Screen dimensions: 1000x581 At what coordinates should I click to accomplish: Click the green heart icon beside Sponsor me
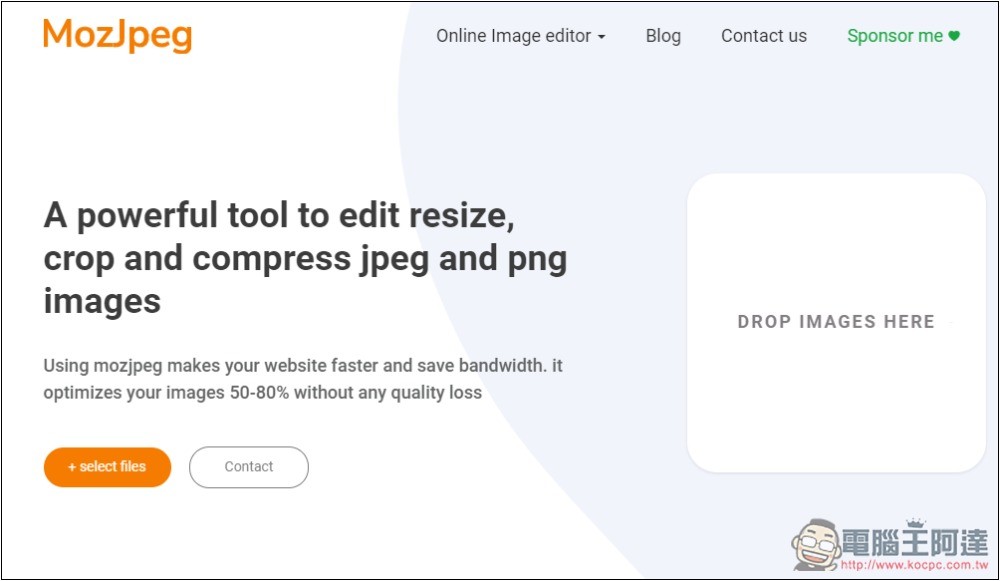[x=954, y=36]
